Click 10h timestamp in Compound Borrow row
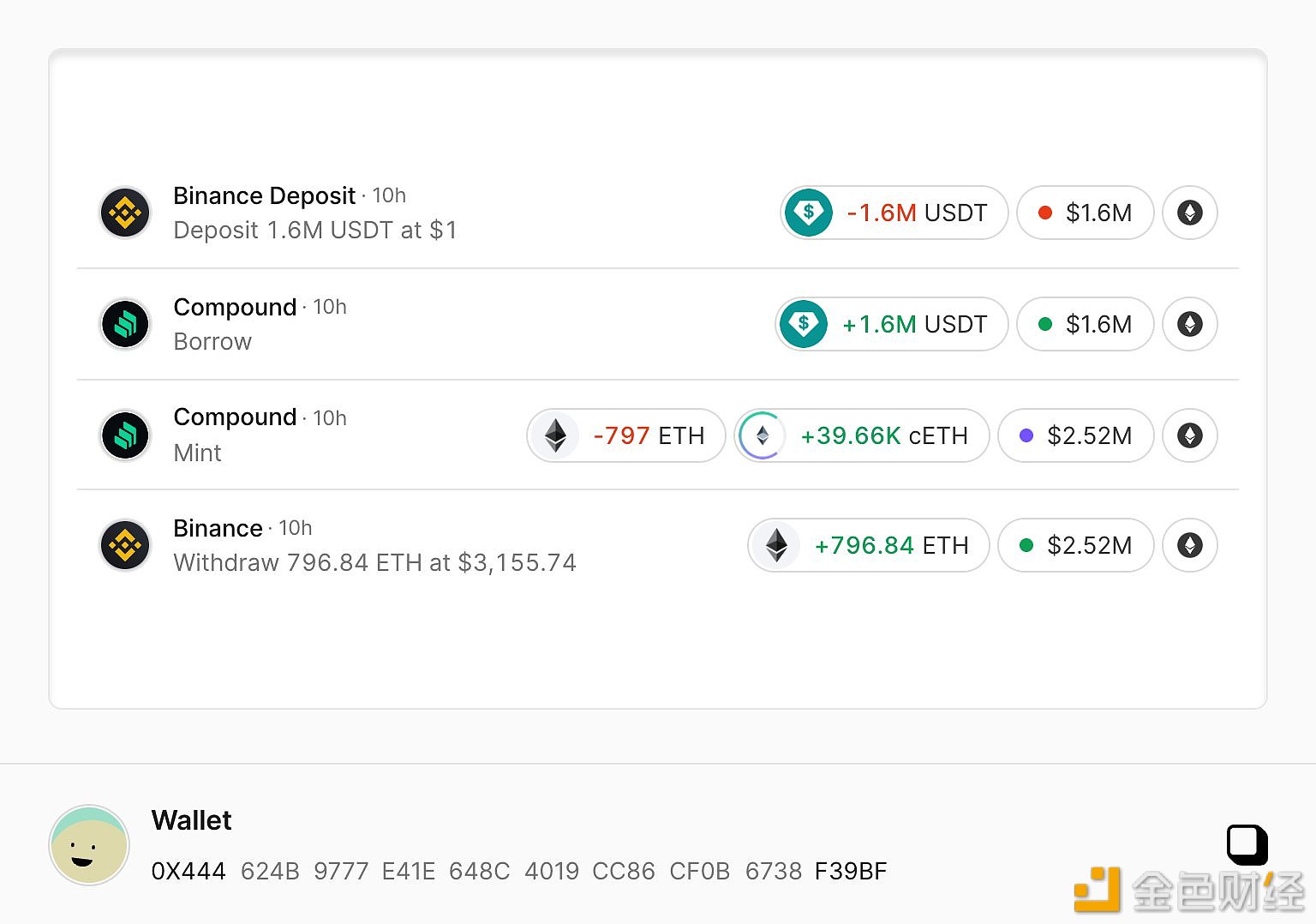 pos(330,307)
